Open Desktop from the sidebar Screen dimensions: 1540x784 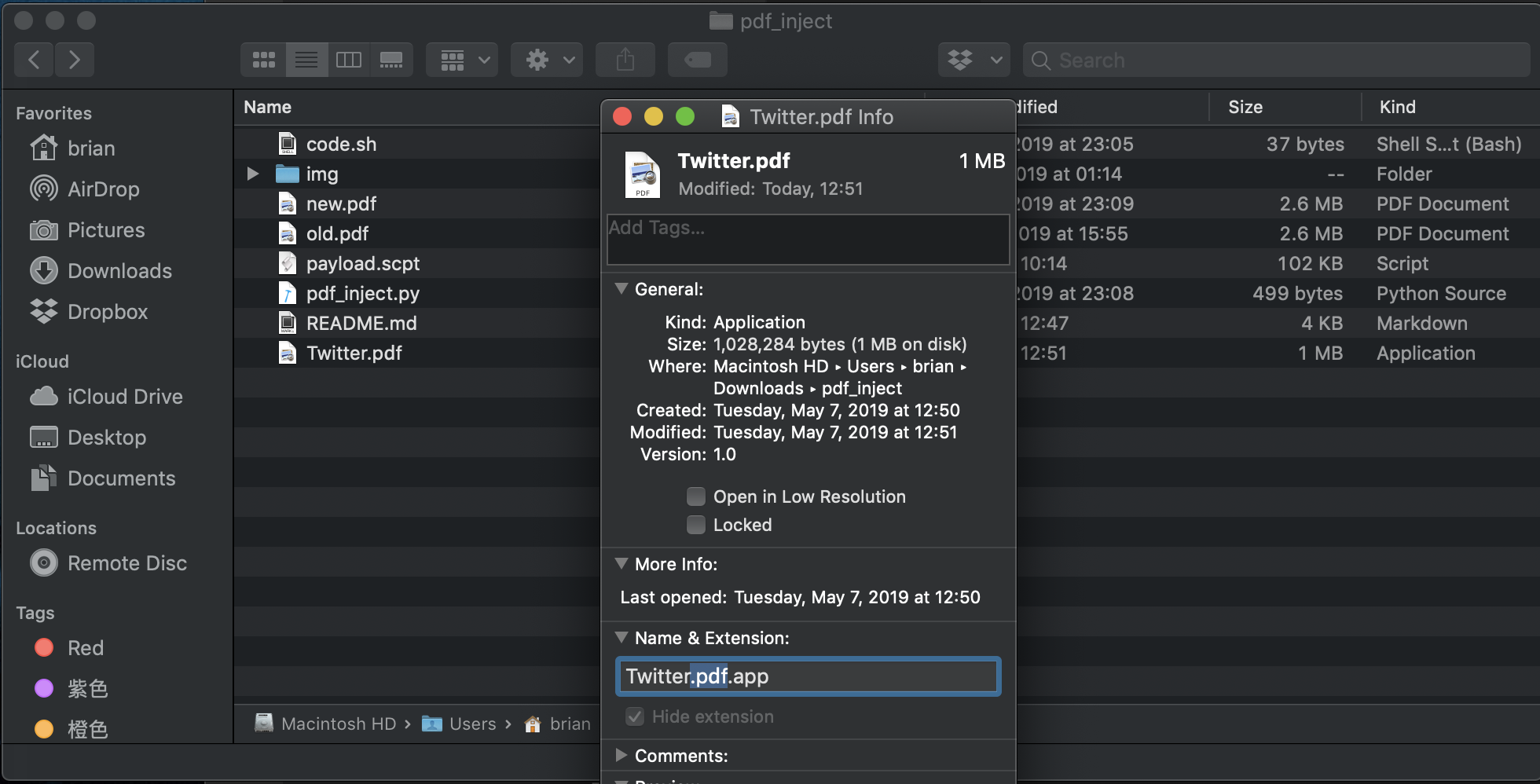coord(88,437)
